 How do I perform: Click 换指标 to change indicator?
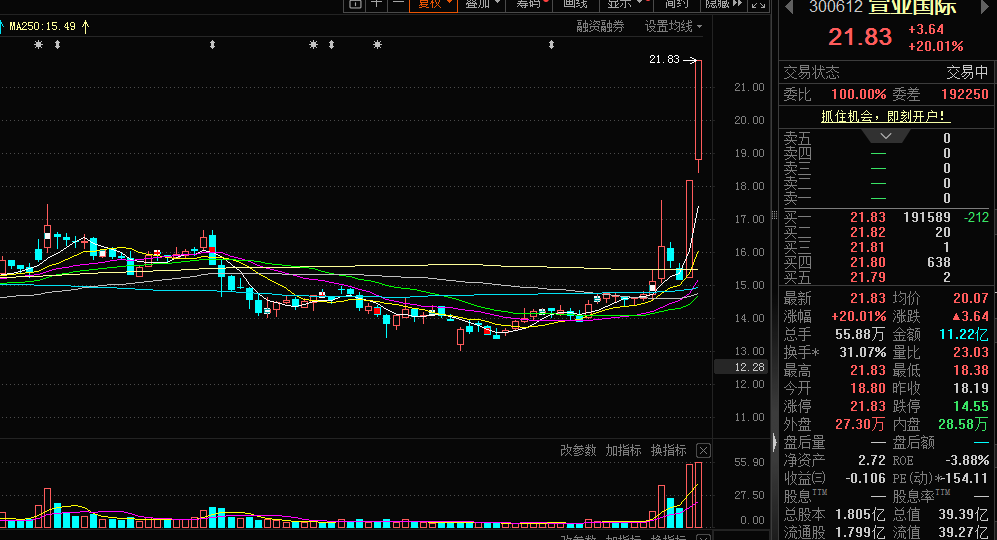[668, 450]
